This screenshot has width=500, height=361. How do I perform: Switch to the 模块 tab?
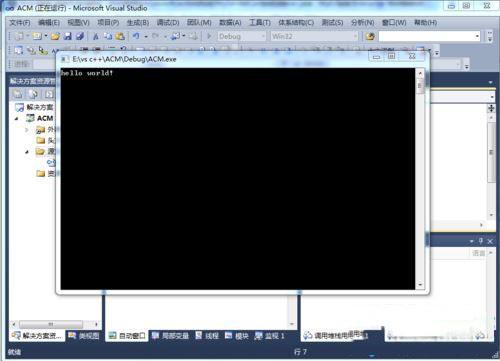point(237,336)
